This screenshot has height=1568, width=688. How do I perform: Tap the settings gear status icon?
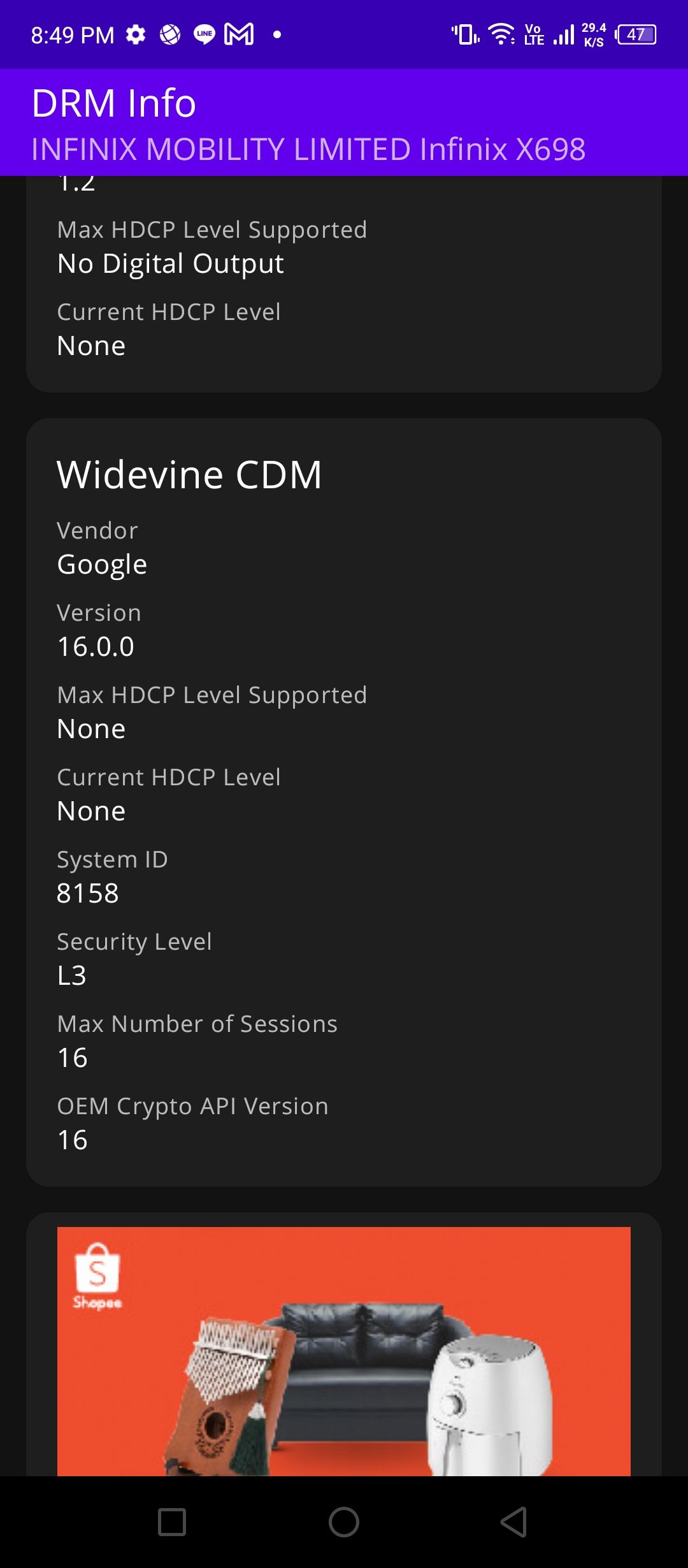135,34
